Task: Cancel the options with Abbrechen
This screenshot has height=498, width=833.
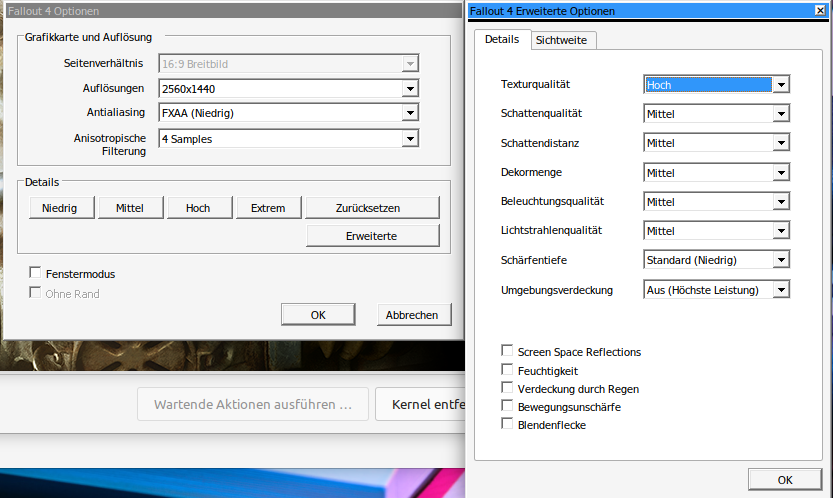Action: click(414, 315)
